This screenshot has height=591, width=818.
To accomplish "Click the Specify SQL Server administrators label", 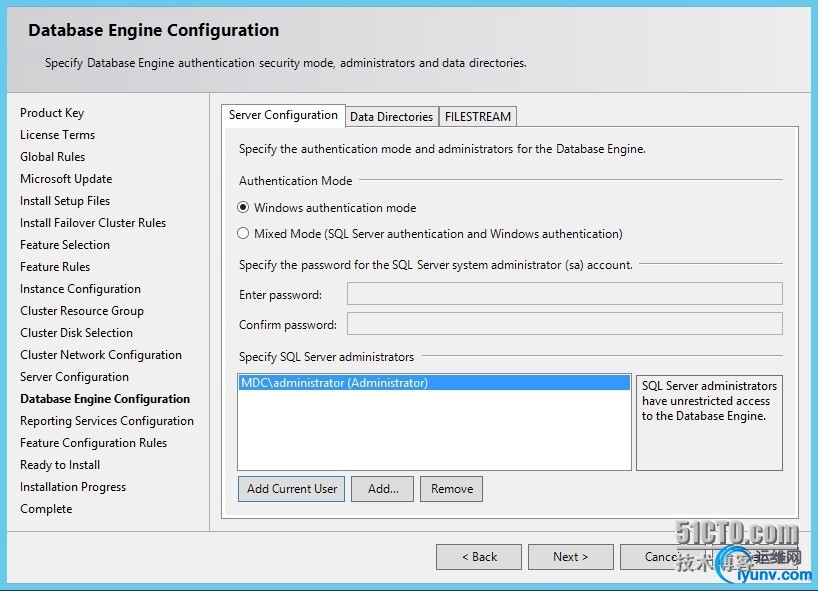I will 326,357.
